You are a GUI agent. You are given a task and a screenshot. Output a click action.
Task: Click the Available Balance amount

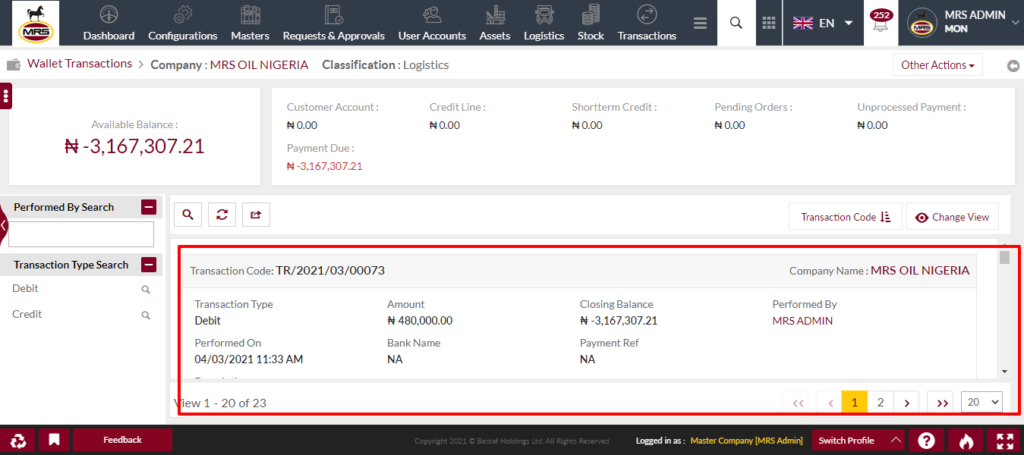tap(135, 146)
